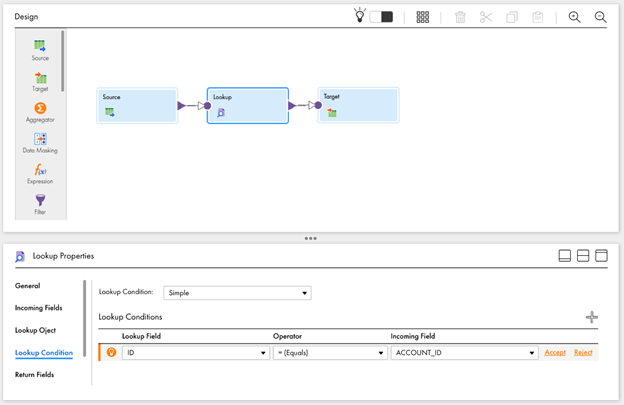Open the Lookup Condition type dropdown

coord(237,293)
